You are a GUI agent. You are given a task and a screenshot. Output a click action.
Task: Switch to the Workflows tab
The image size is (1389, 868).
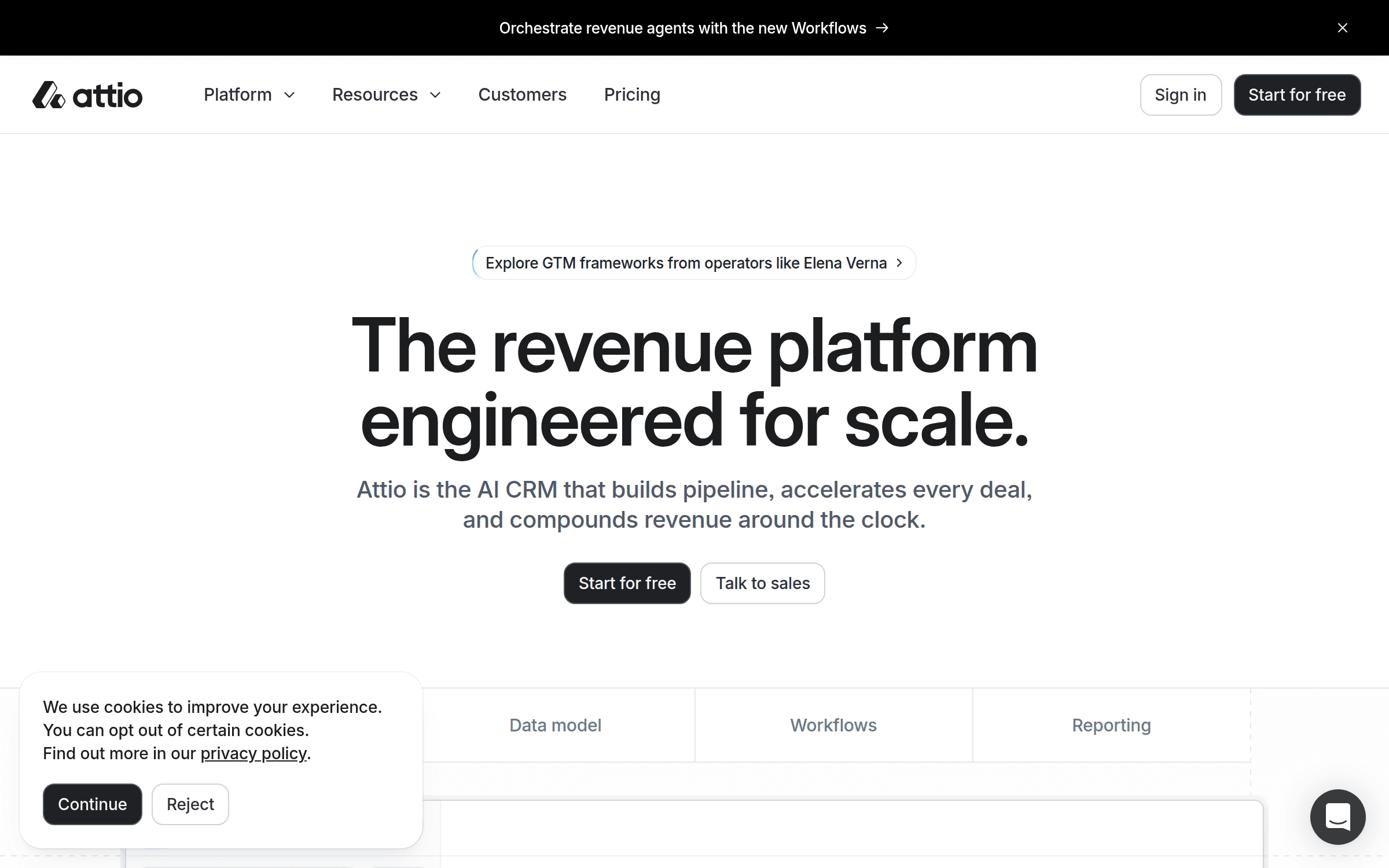(x=833, y=725)
